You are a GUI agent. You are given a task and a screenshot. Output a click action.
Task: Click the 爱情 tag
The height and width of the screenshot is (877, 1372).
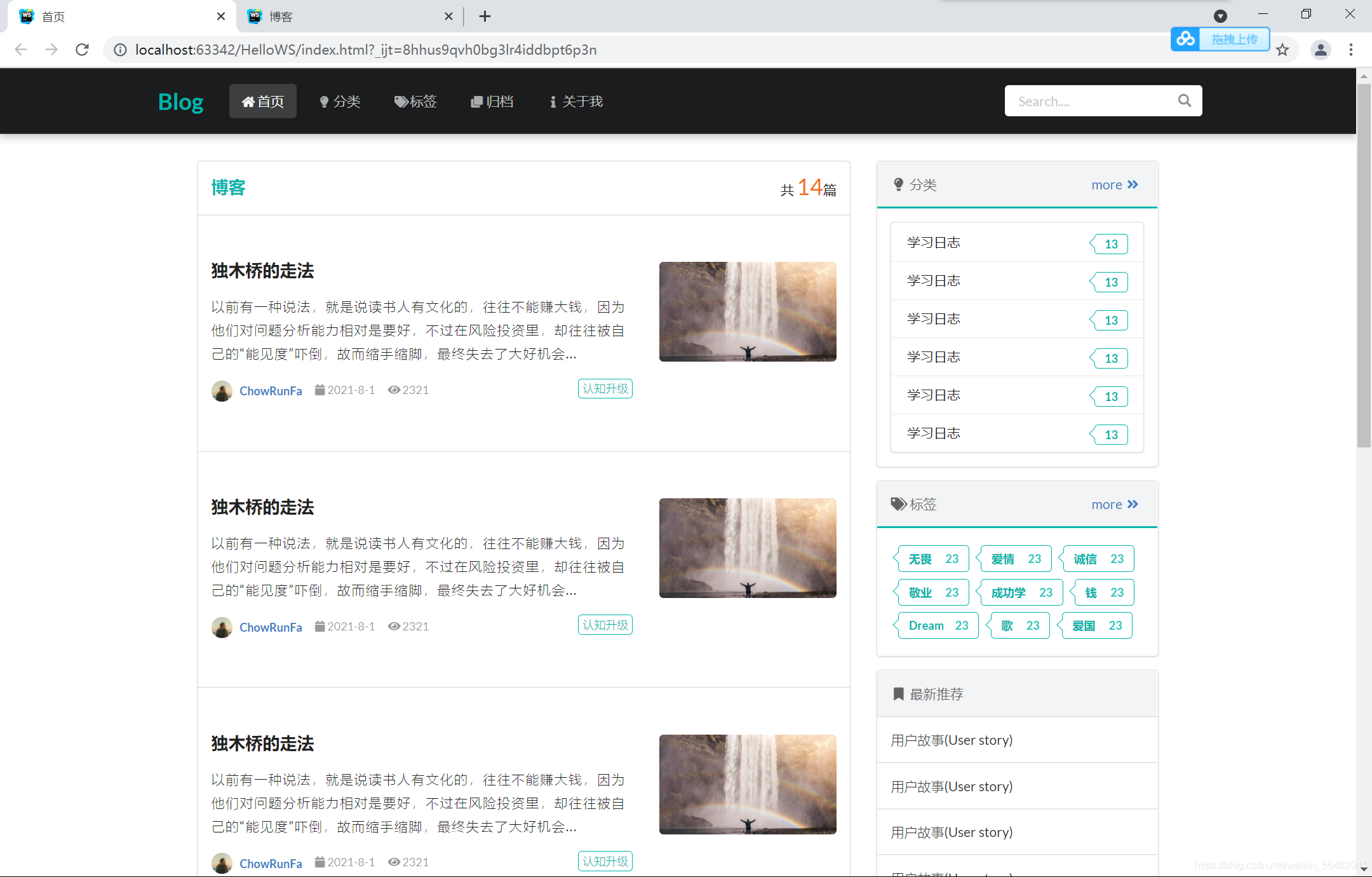coord(1014,559)
